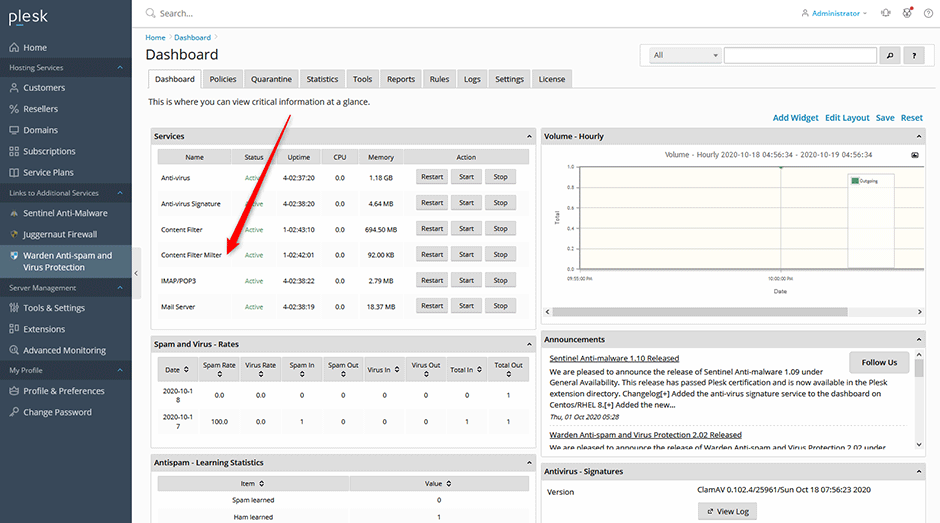Screen dimensions: 940x523
Task: Open Customers from the sidebar
Action: [44, 88]
